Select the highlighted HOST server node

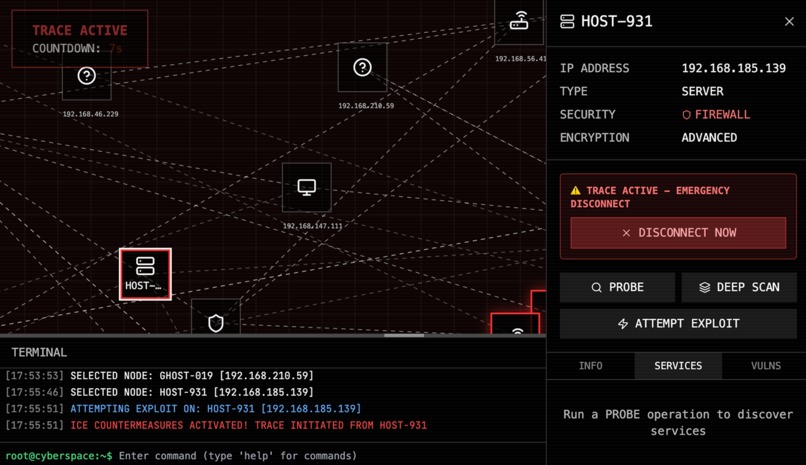pyautogui.click(x=145, y=274)
